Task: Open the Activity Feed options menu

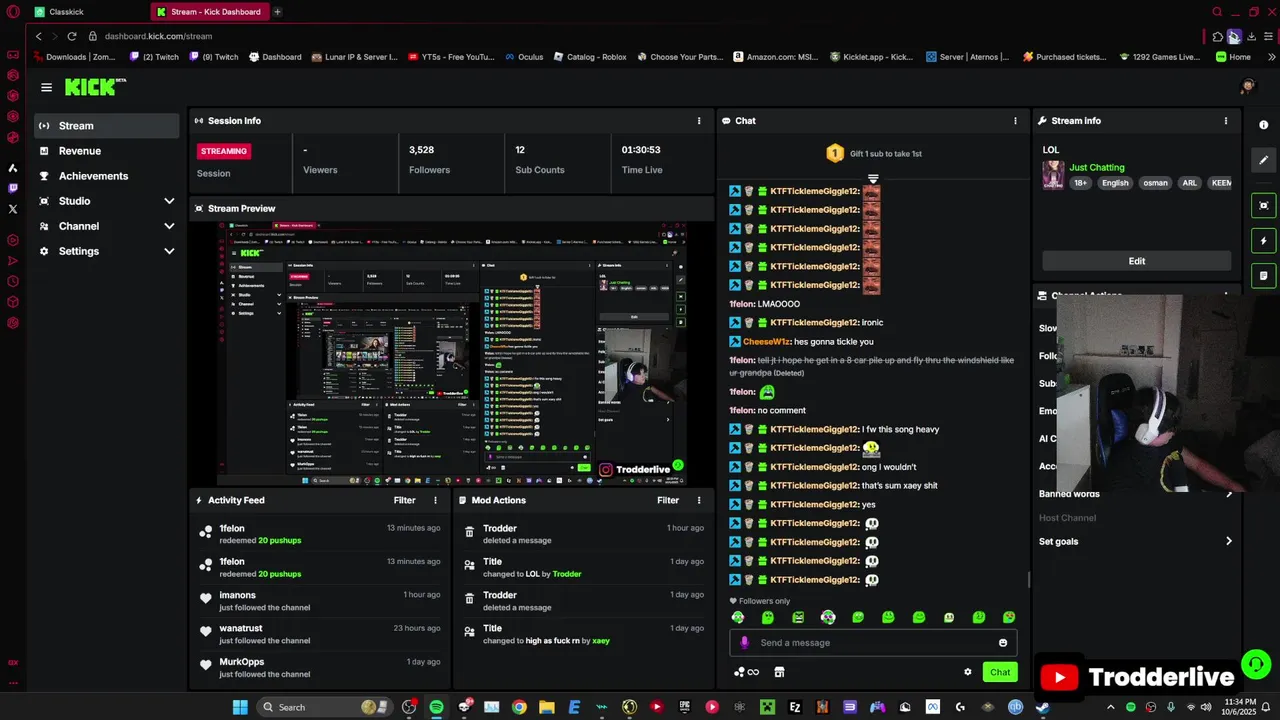Action: (435, 500)
